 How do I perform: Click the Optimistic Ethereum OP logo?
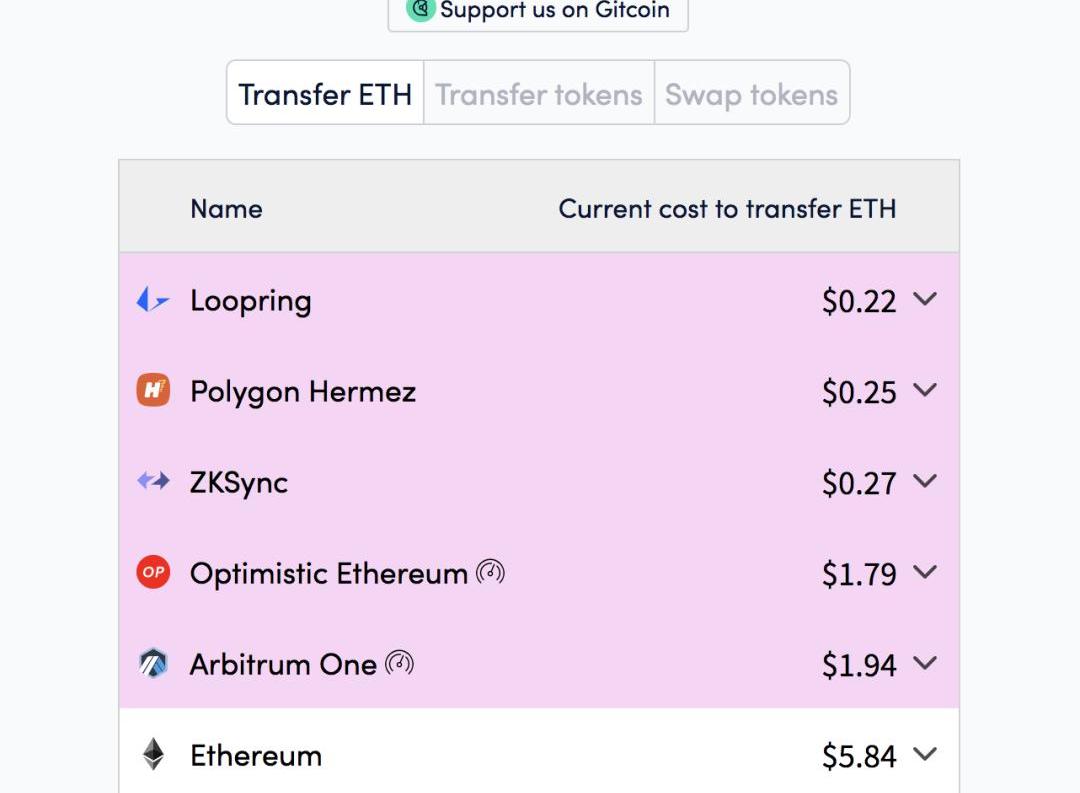(x=153, y=573)
